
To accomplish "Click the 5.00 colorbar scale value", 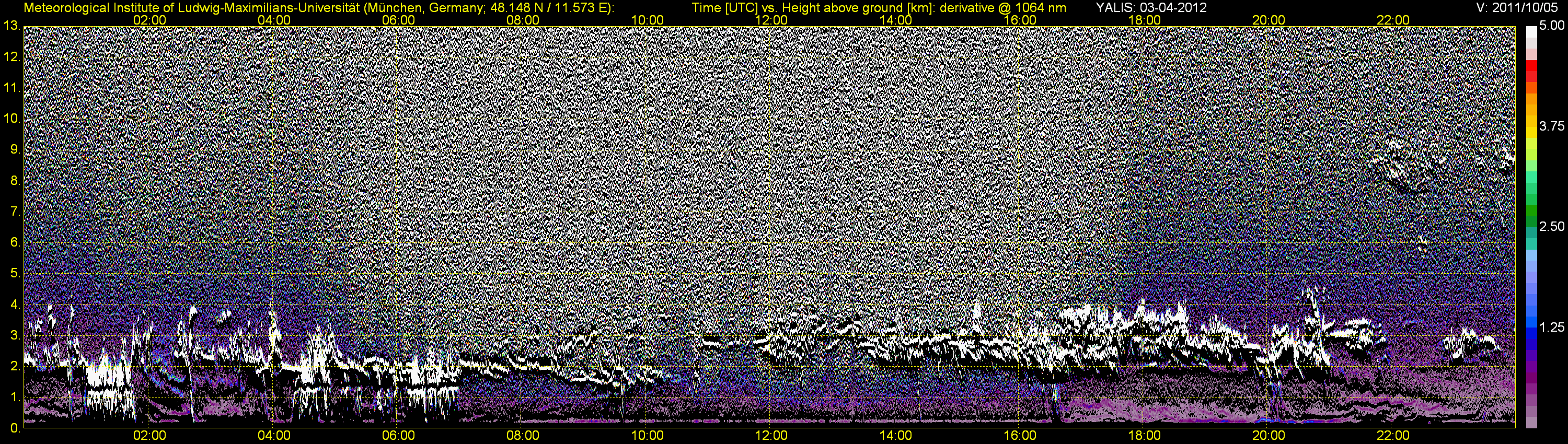I will pos(1552,26).
